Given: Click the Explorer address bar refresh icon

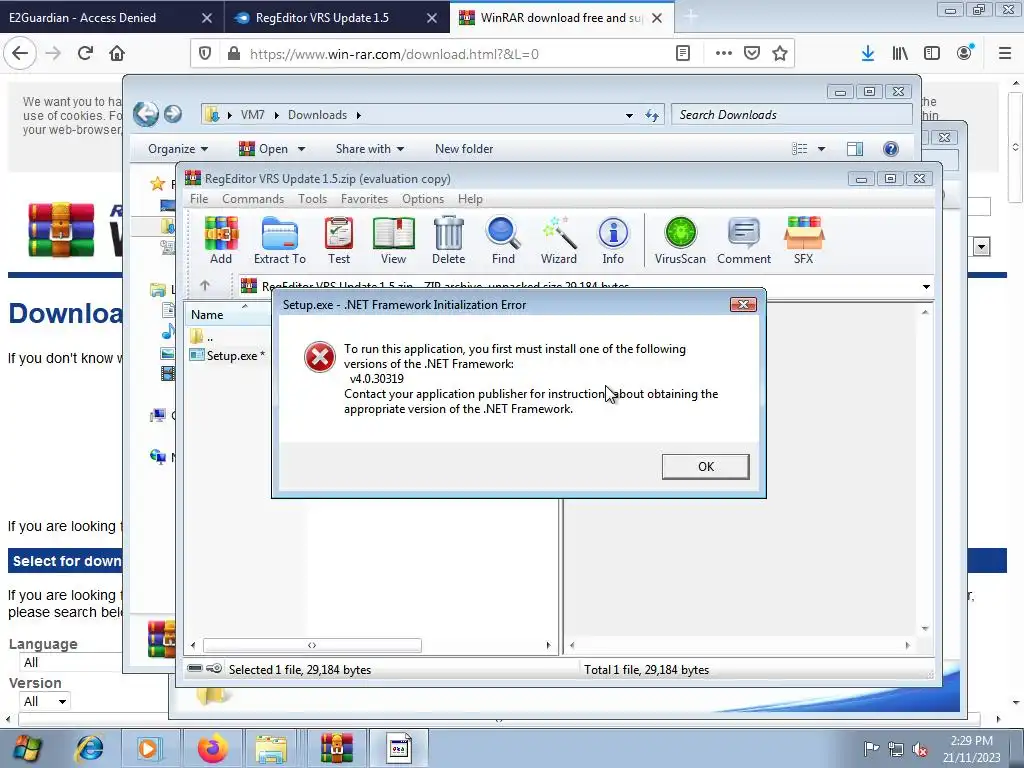Looking at the screenshot, I should coord(652,116).
